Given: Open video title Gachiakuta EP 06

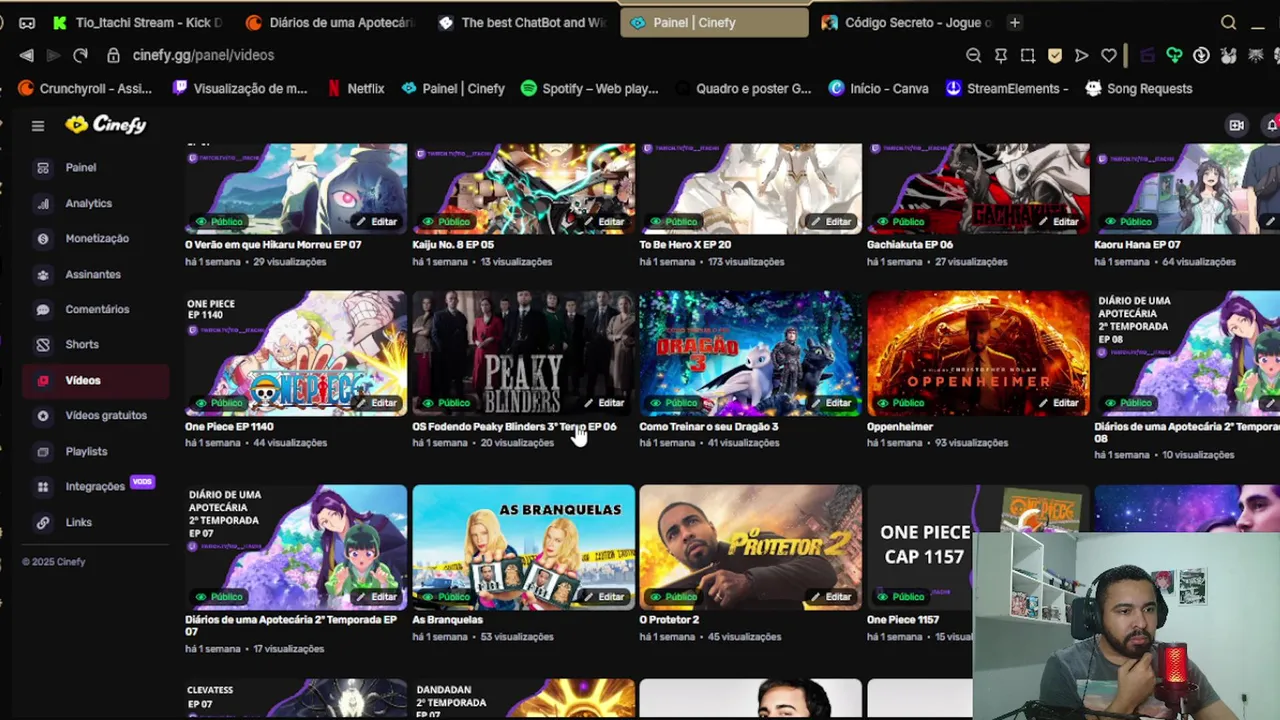Looking at the screenshot, I should (x=910, y=245).
